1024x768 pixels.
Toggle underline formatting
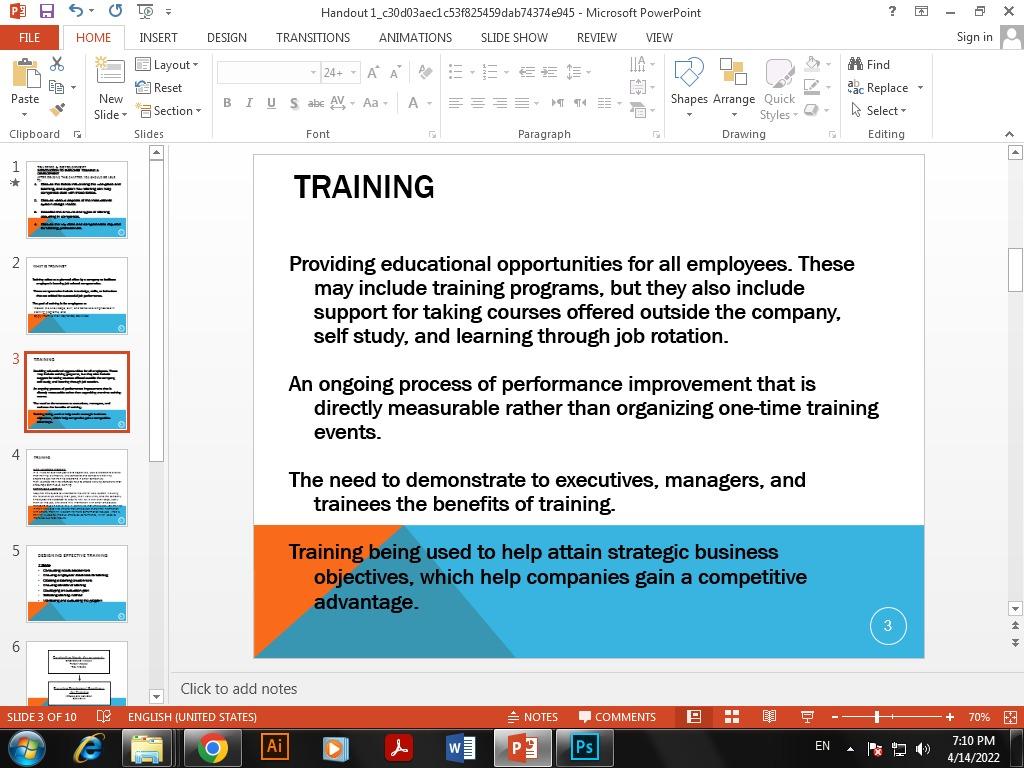click(x=270, y=103)
